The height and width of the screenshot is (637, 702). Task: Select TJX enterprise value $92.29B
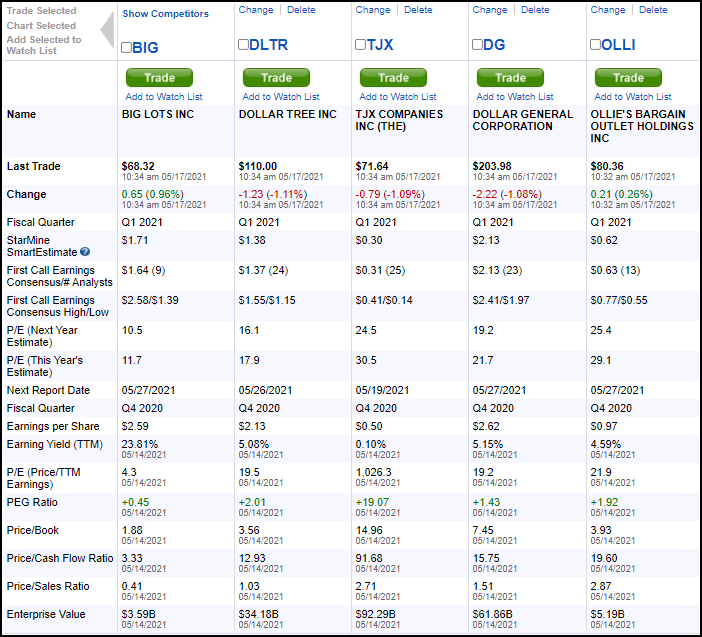pos(375,614)
